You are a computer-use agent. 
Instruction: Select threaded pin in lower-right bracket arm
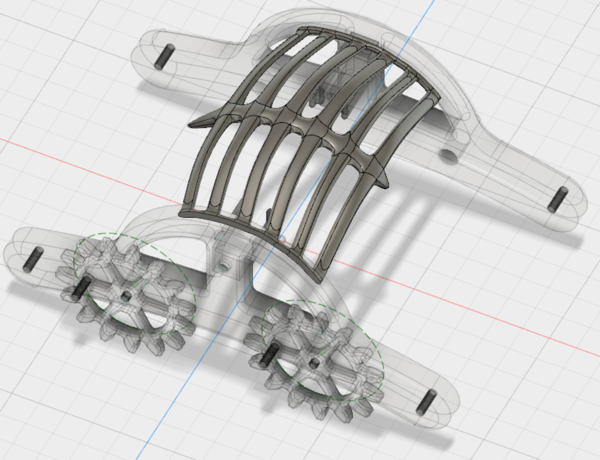coord(426,402)
